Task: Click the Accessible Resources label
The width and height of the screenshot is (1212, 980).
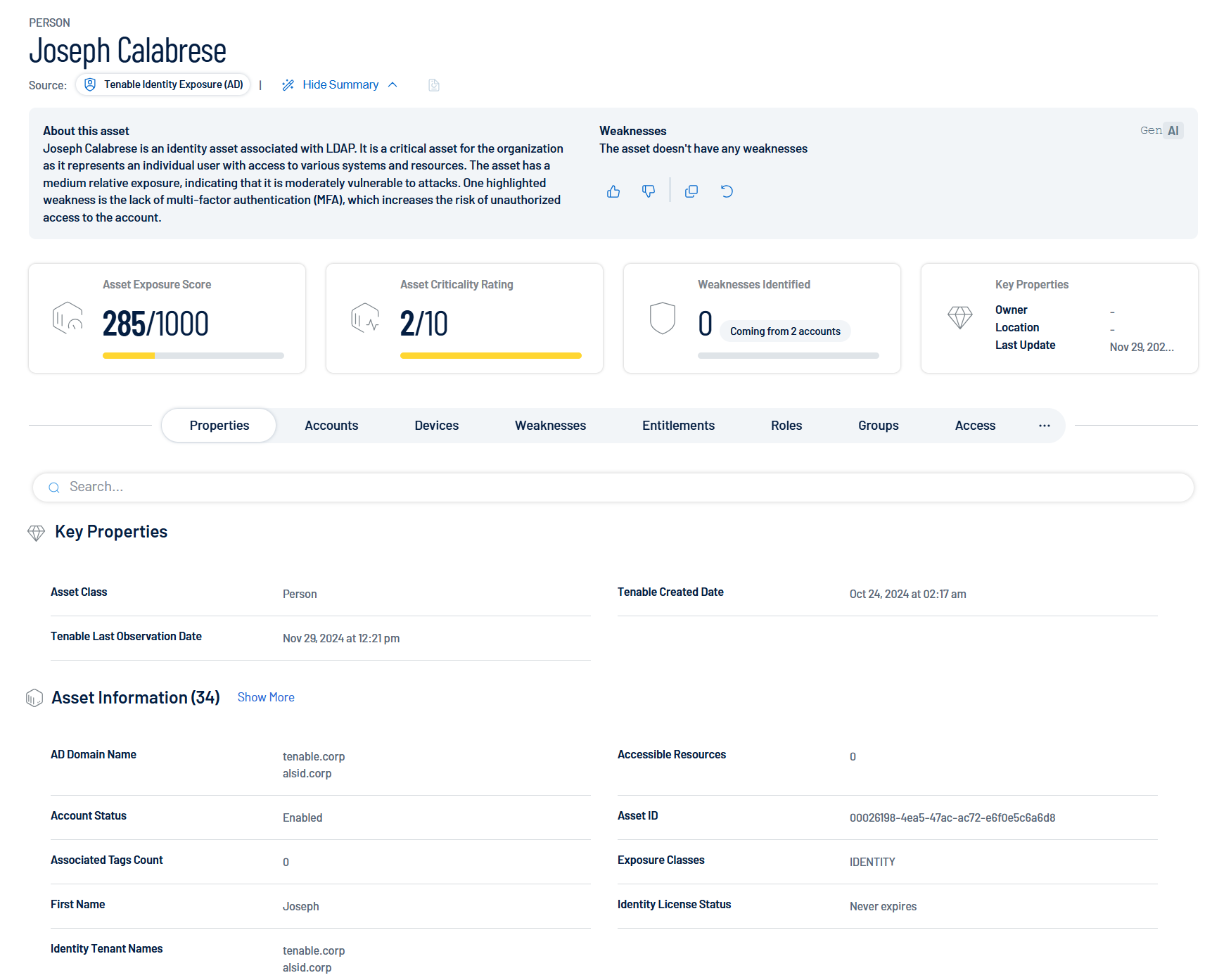Action: click(x=672, y=755)
